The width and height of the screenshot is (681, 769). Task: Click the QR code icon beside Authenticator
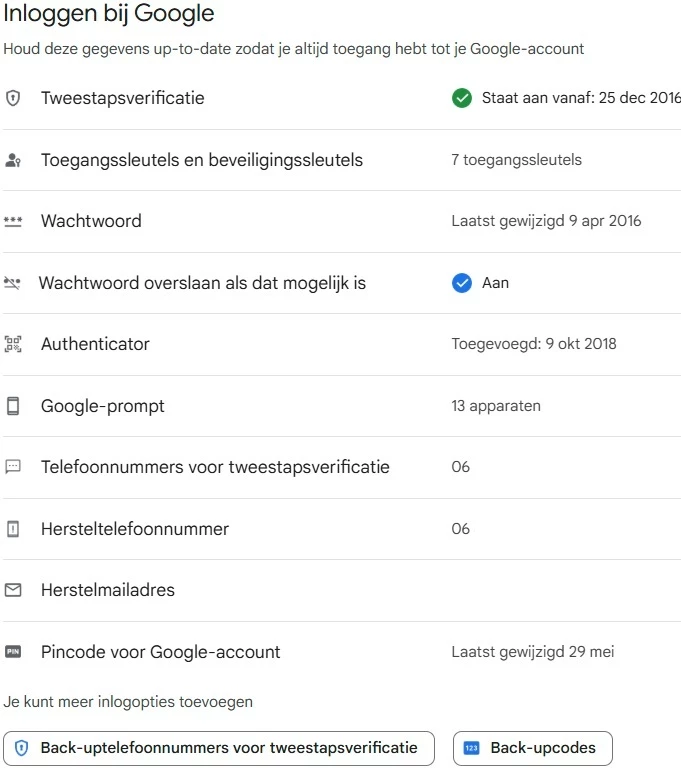tap(13, 344)
